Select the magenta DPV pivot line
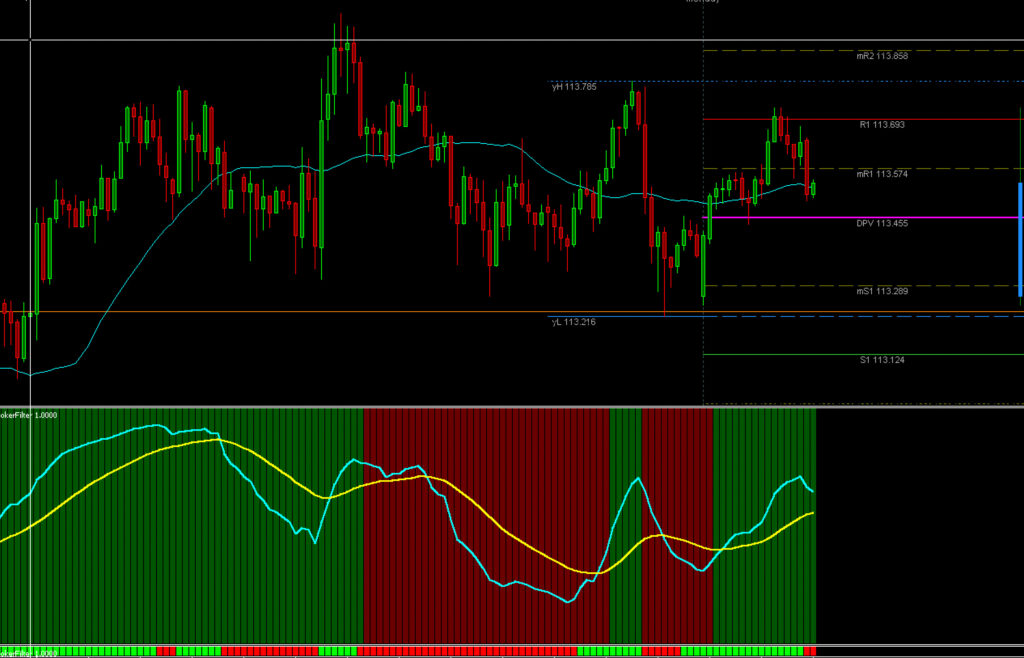The height and width of the screenshot is (658, 1024). tap(862, 217)
